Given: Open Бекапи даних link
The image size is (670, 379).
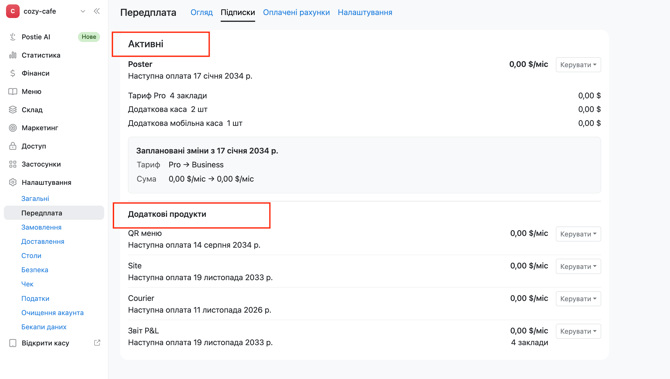Looking at the screenshot, I should 44,327.
